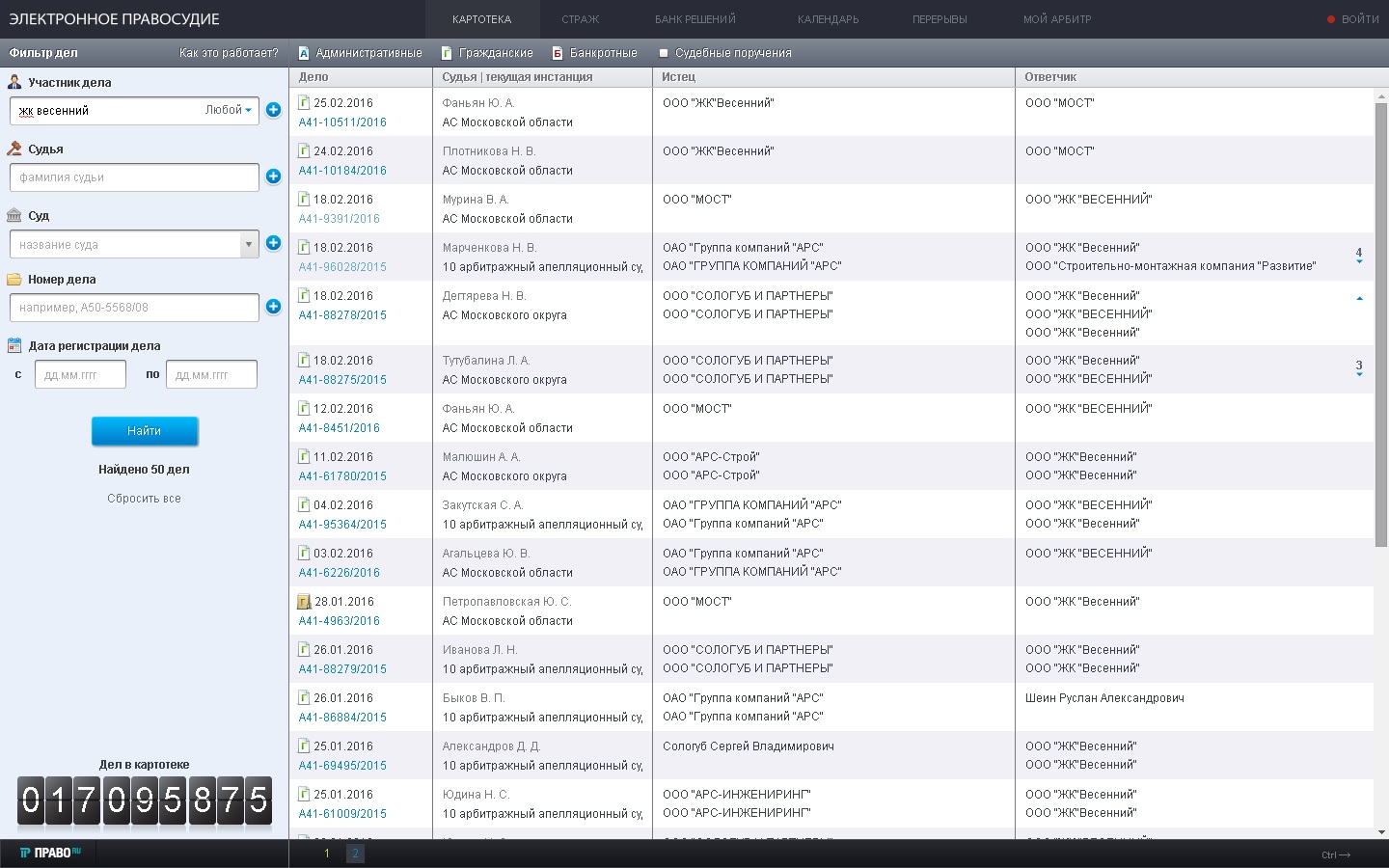Click plus icon next to court name field

click(x=273, y=243)
